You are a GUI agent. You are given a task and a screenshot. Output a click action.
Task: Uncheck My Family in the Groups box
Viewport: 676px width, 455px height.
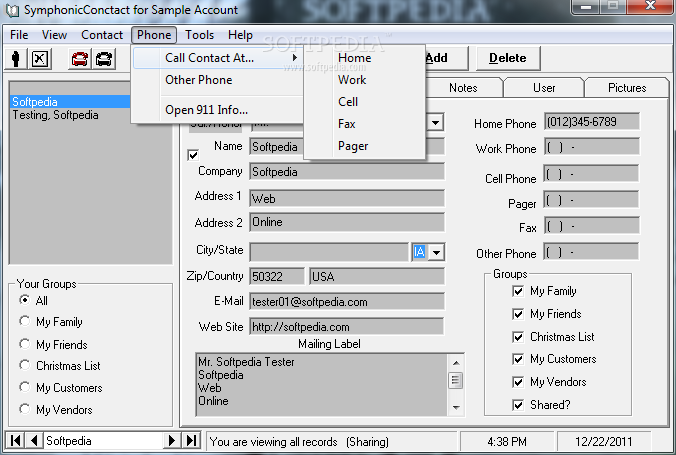518,291
